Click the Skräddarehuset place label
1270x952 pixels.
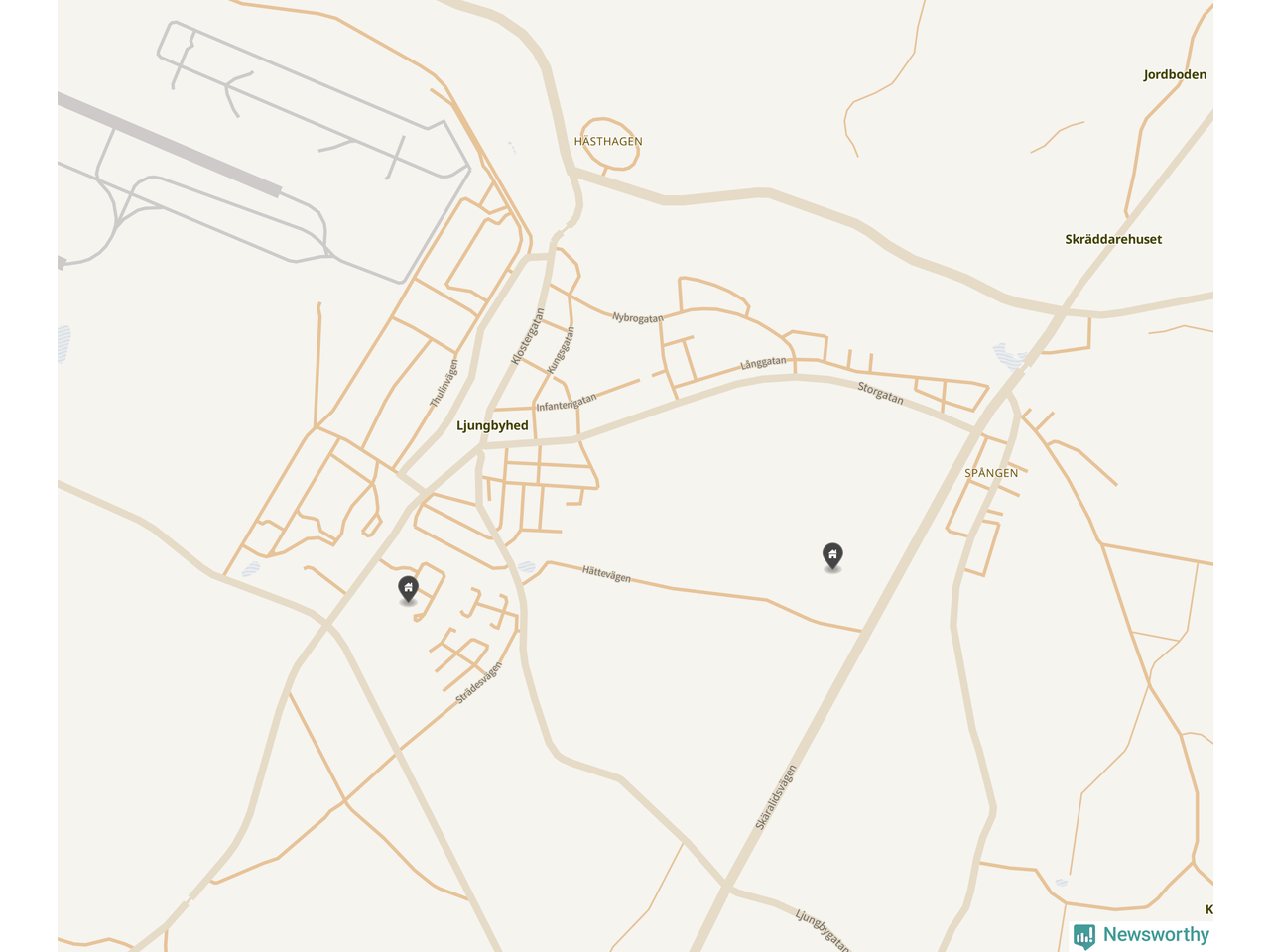click(1113, 239)
